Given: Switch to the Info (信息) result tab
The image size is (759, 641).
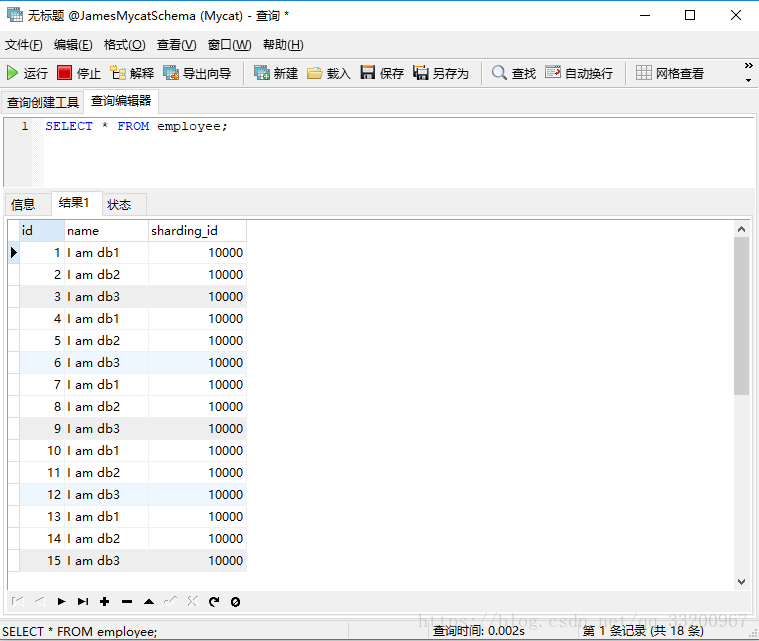Looking at the screenshot, I should (x=23, y=204).
